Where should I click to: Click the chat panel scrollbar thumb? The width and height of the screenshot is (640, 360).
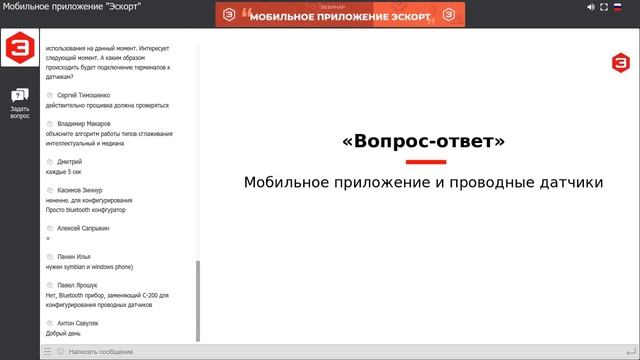click(198, 301)
